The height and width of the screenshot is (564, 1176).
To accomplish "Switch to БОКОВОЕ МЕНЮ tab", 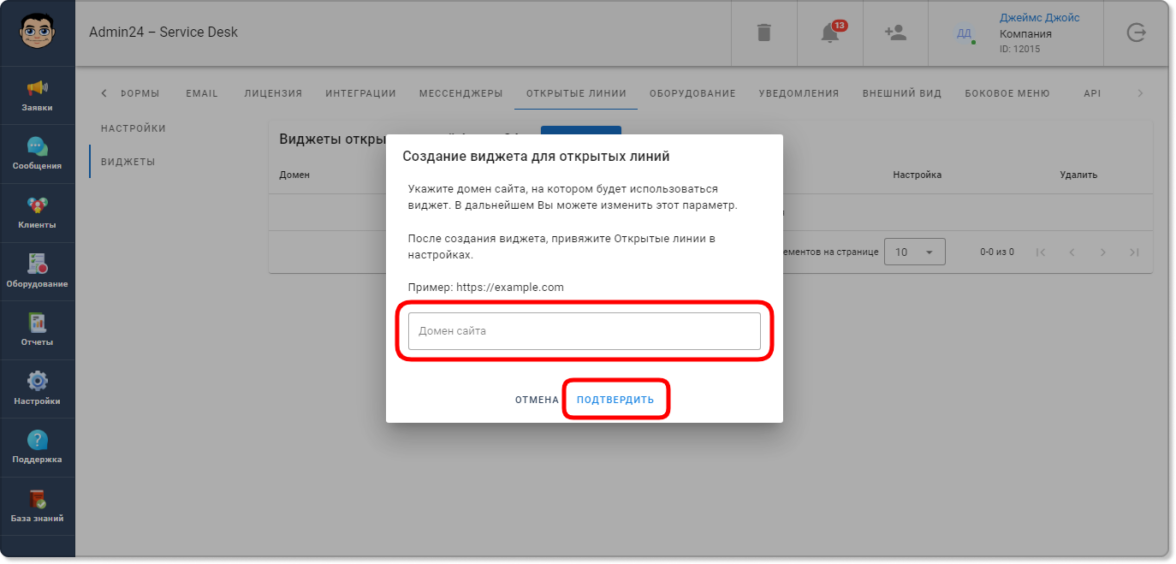I will click(x=1006, y=94).
